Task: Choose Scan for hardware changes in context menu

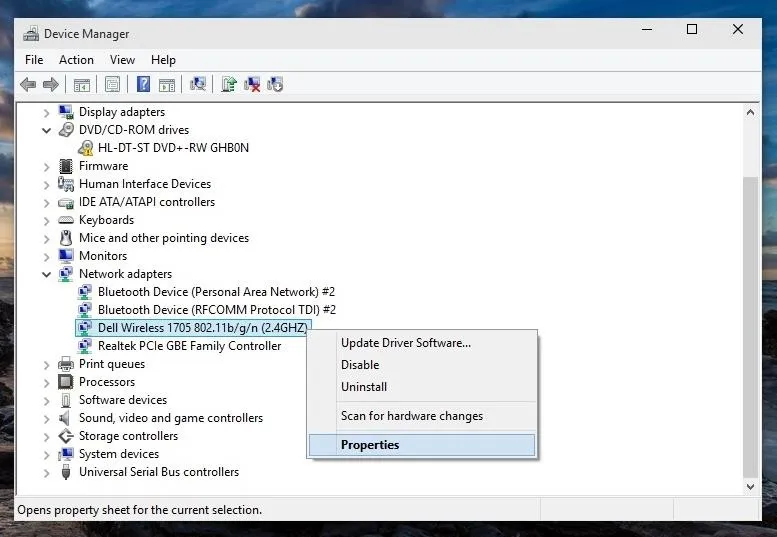Action: [x=422, y=416]
